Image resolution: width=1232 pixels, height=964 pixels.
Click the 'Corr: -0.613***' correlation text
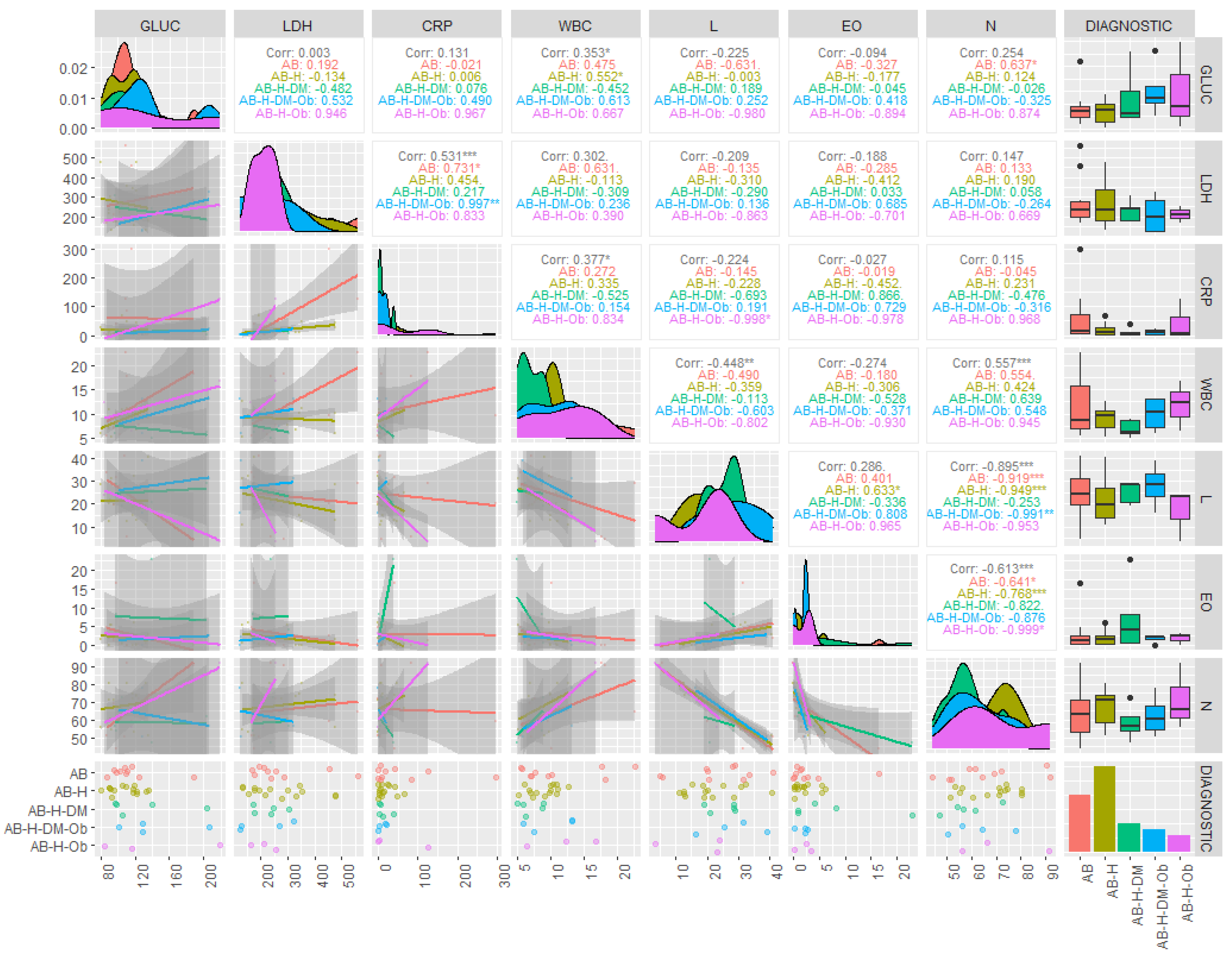point(991,568)
